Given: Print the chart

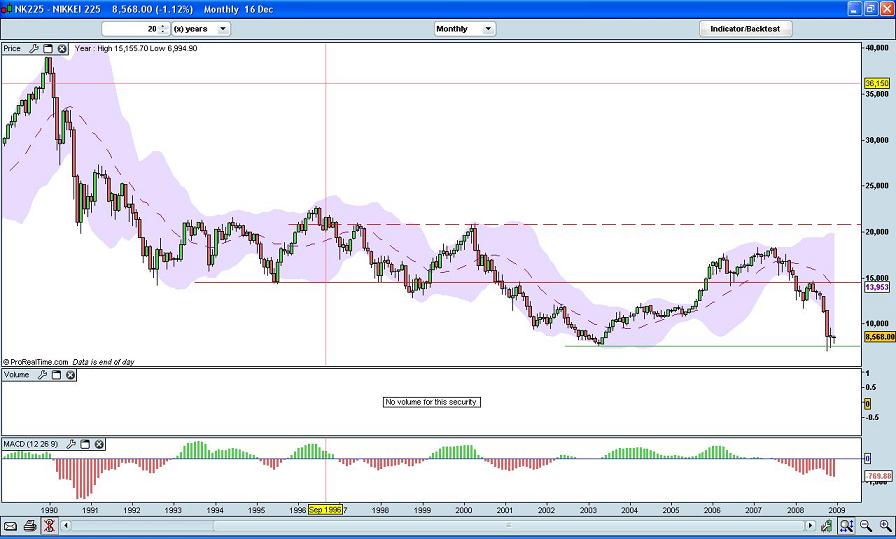Looking at the screenshot, I should pyautogui.click(x=30, y=526).
